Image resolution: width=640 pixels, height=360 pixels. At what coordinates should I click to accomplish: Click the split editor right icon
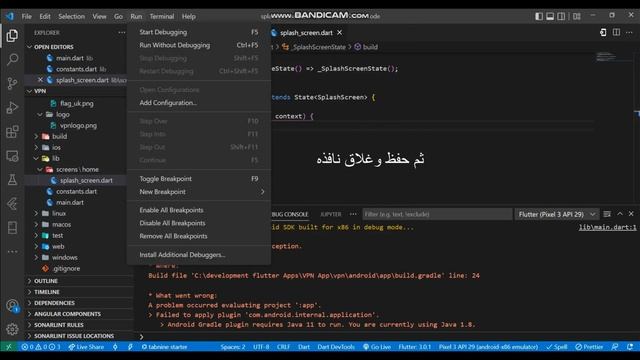tap(616, 32)
